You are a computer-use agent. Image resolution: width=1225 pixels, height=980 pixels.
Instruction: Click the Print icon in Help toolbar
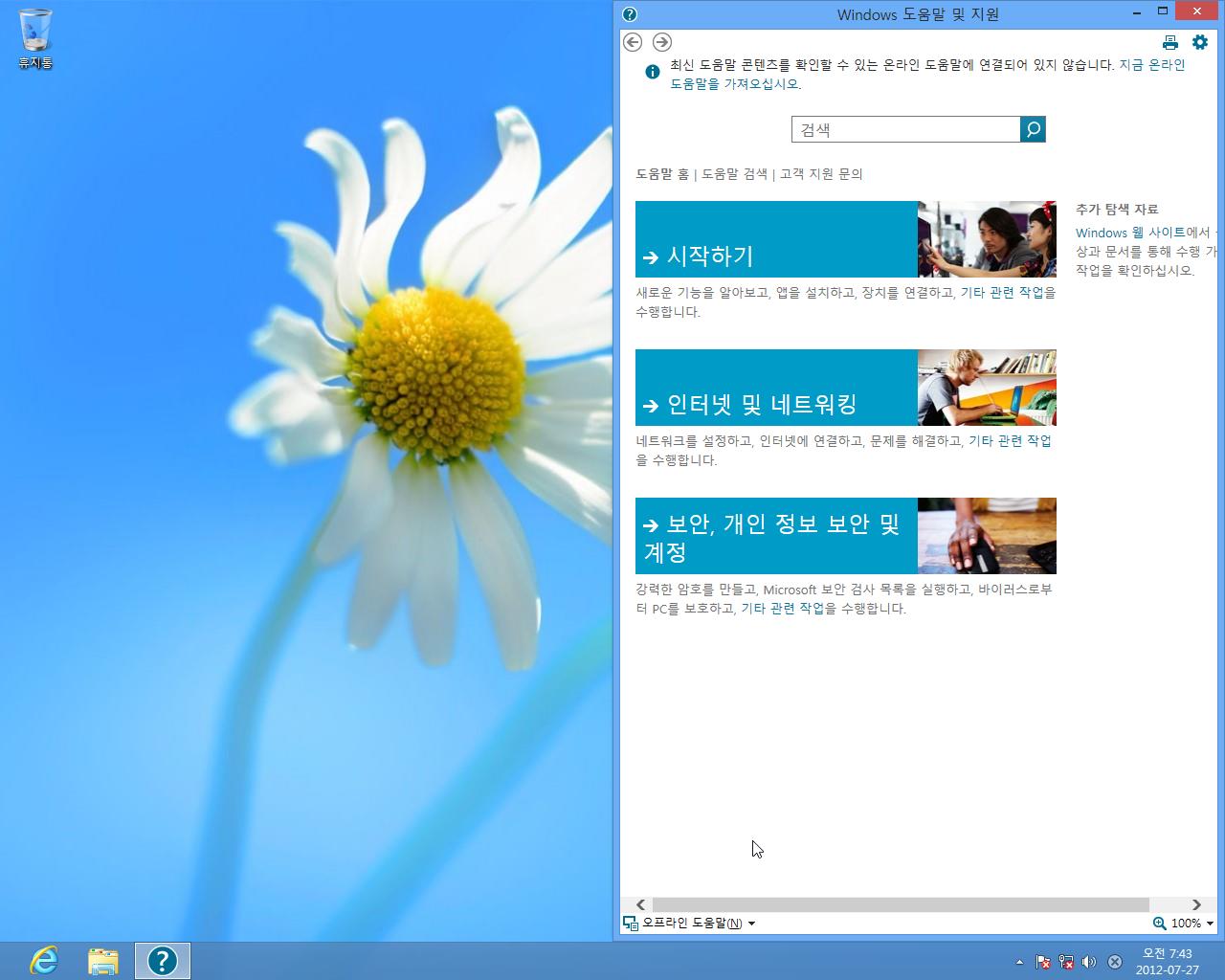[1169, 42]
